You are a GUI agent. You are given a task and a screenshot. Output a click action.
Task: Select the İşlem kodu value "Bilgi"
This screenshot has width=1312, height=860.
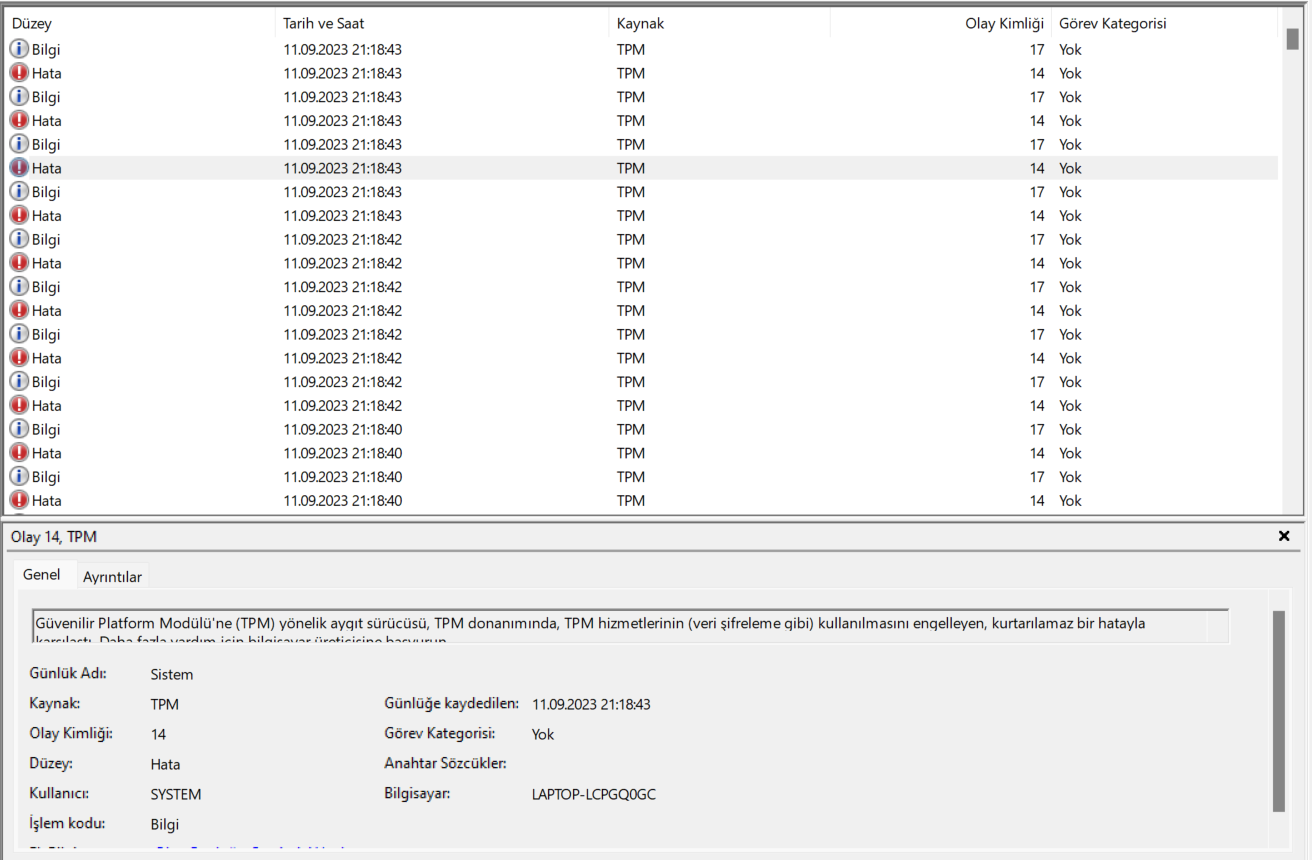coord(165,825)
